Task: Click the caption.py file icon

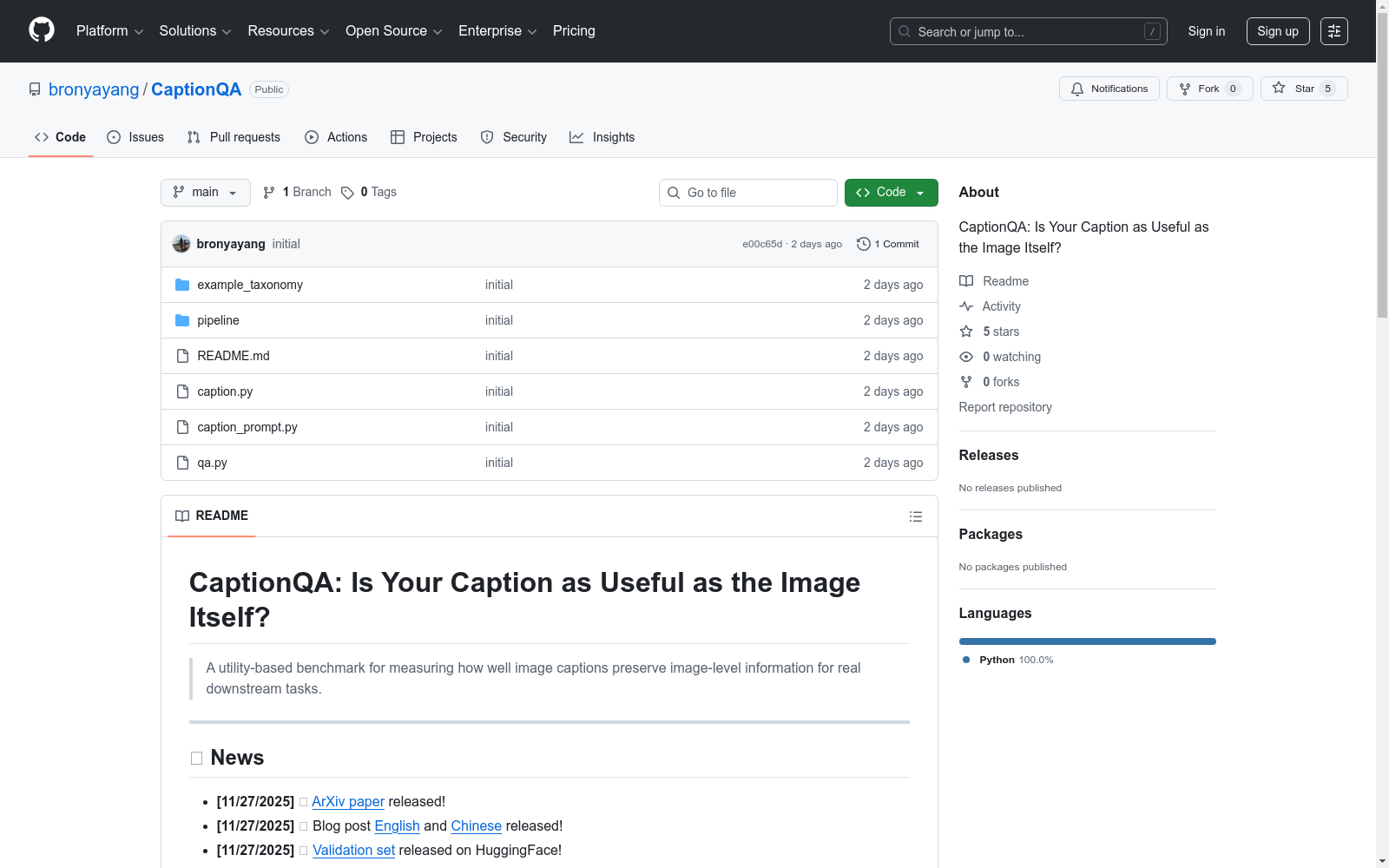Action: [182, 391]
